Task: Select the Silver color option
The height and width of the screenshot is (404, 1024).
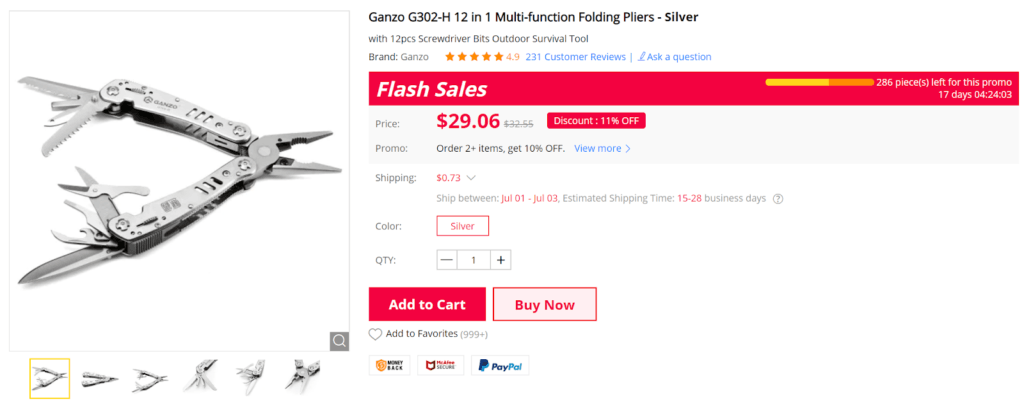Action: [462, 226]
